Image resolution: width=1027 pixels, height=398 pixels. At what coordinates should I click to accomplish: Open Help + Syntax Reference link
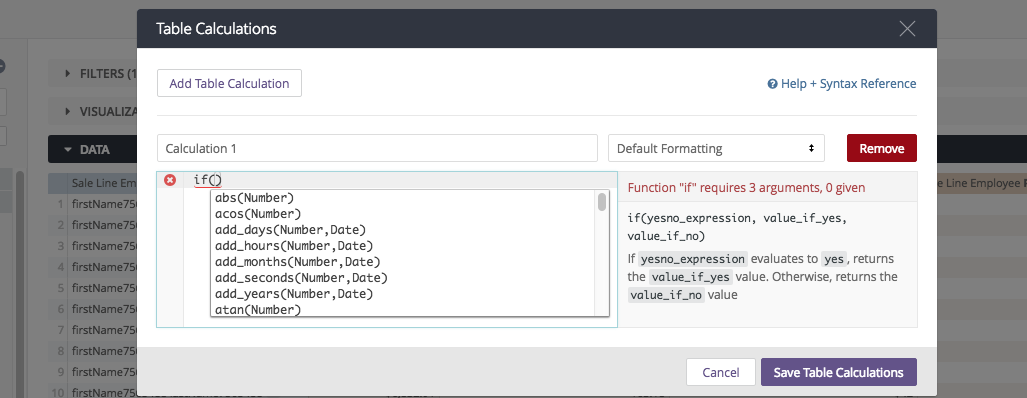click(x=849, y=84)
